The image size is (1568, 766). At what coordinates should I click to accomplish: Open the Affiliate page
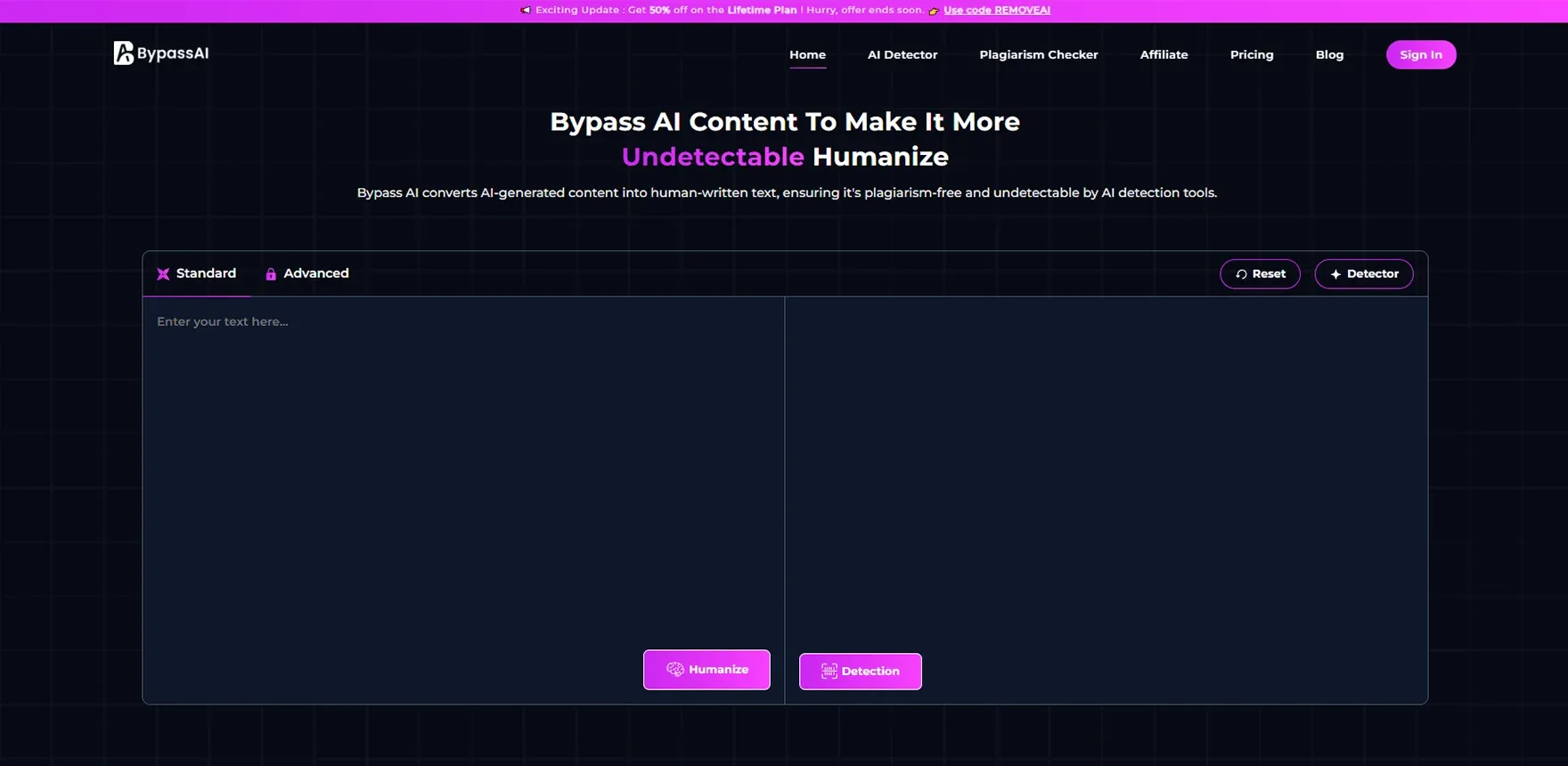pyautogui.click(x=1164, y=55)
